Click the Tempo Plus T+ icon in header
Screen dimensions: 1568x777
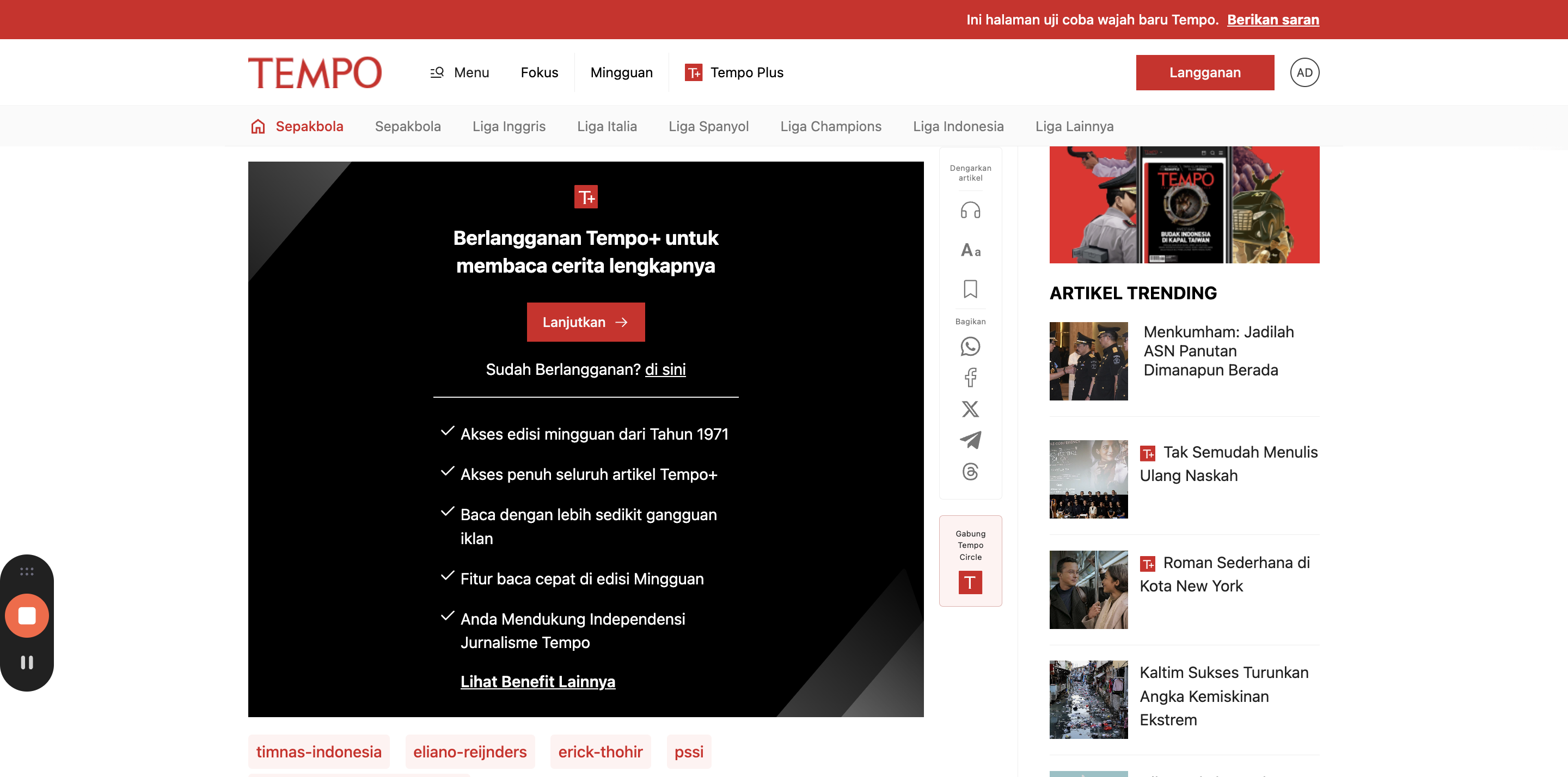693,72
